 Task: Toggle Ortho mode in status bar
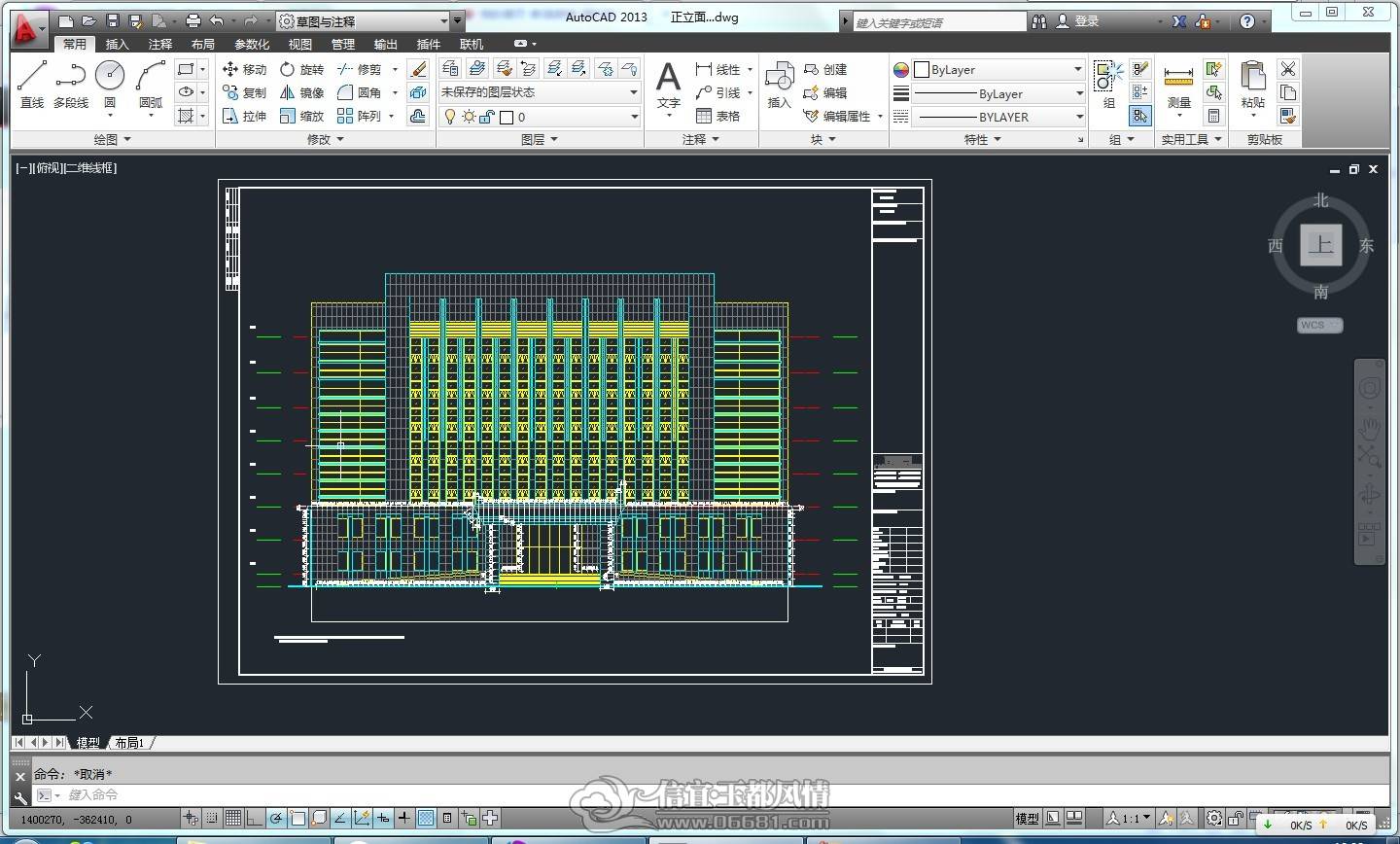(255, 819)
